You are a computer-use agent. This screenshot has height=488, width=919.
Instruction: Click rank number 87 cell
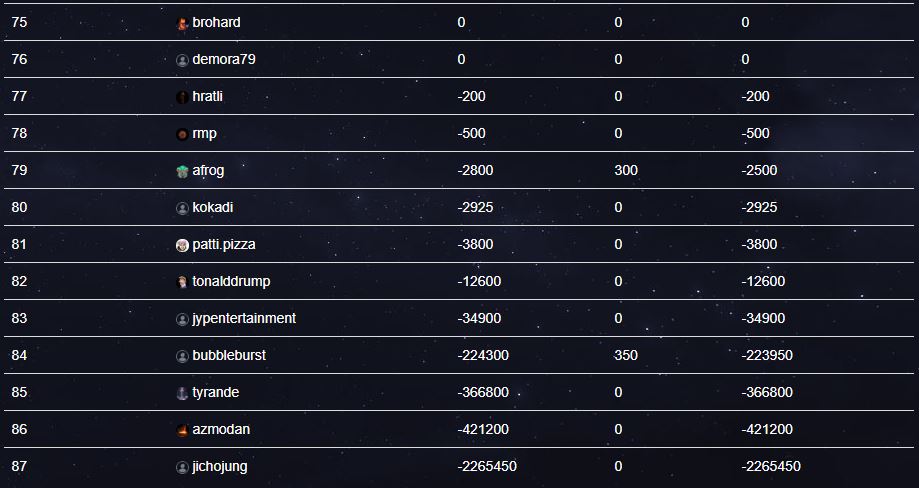[19, 466]
